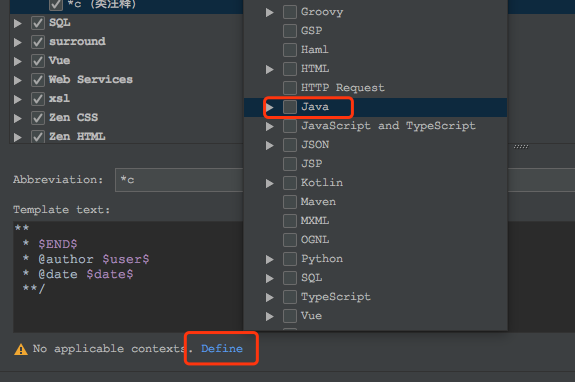The height and width of the screenshot is (382, 575).
Task: Uncheck the Vue template group
Action: [38, 61]
